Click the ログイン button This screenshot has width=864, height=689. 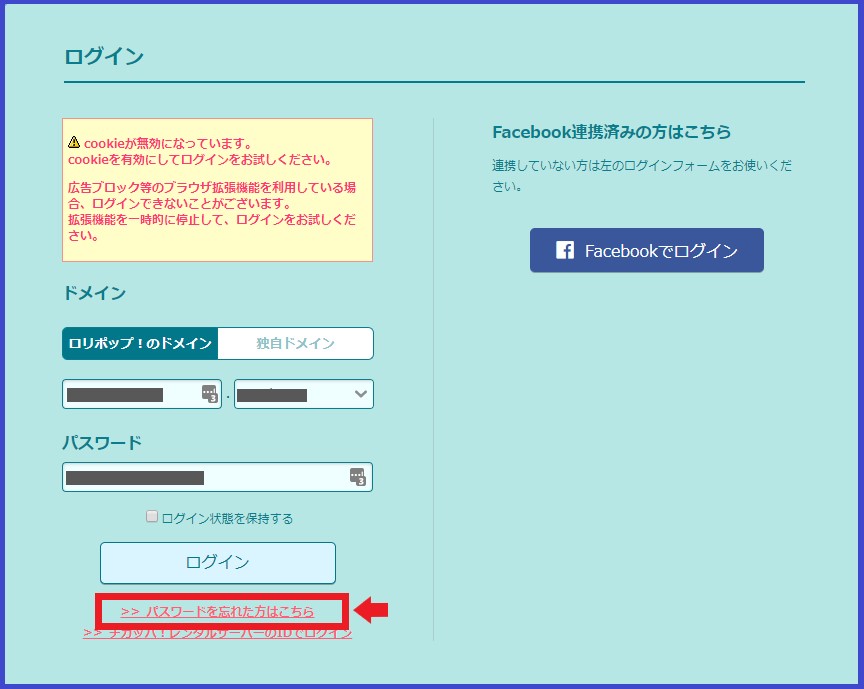point(218,563)
